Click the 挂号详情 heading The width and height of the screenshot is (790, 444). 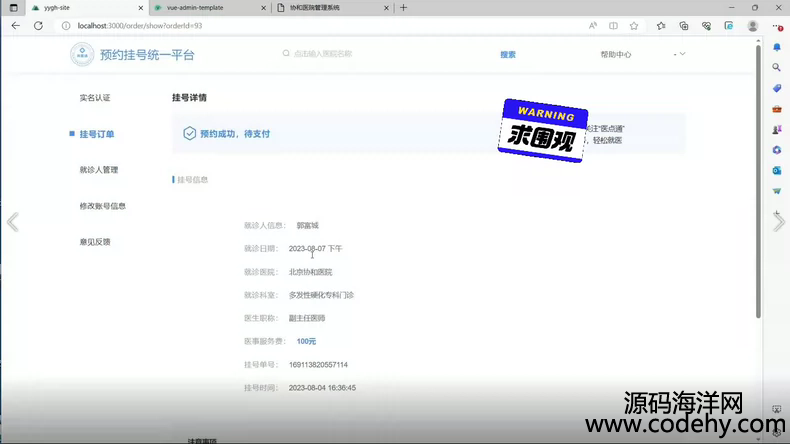[189, 98]
